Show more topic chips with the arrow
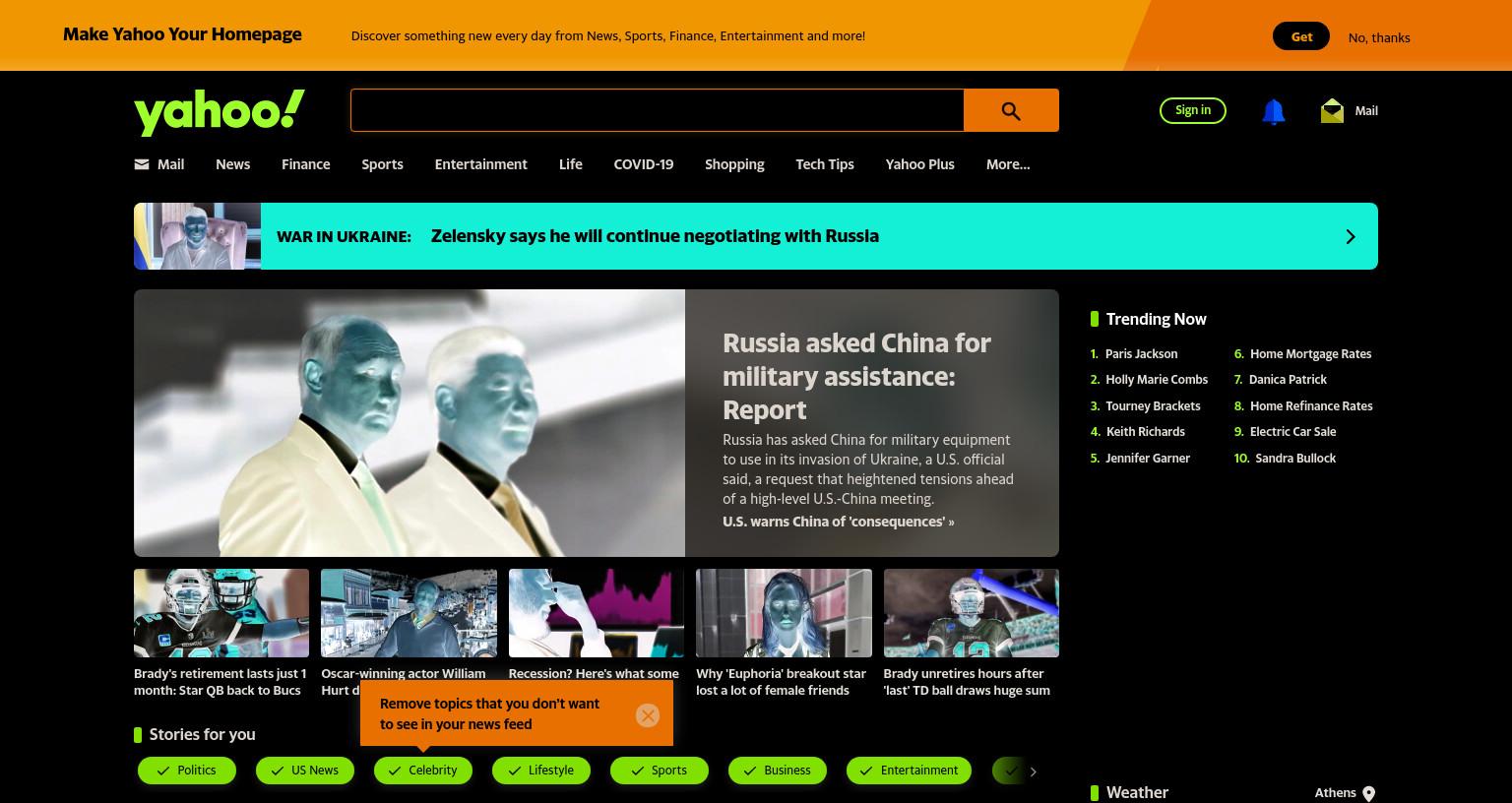Viewport: 1512px width, 803px height. pos(1033,772)
